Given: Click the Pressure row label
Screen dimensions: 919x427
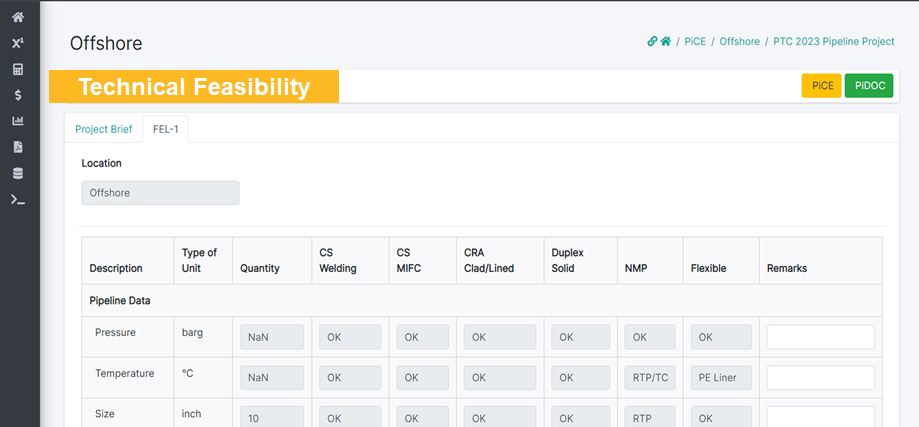Looking at the screenshot, I should click(x=115, y=332).
